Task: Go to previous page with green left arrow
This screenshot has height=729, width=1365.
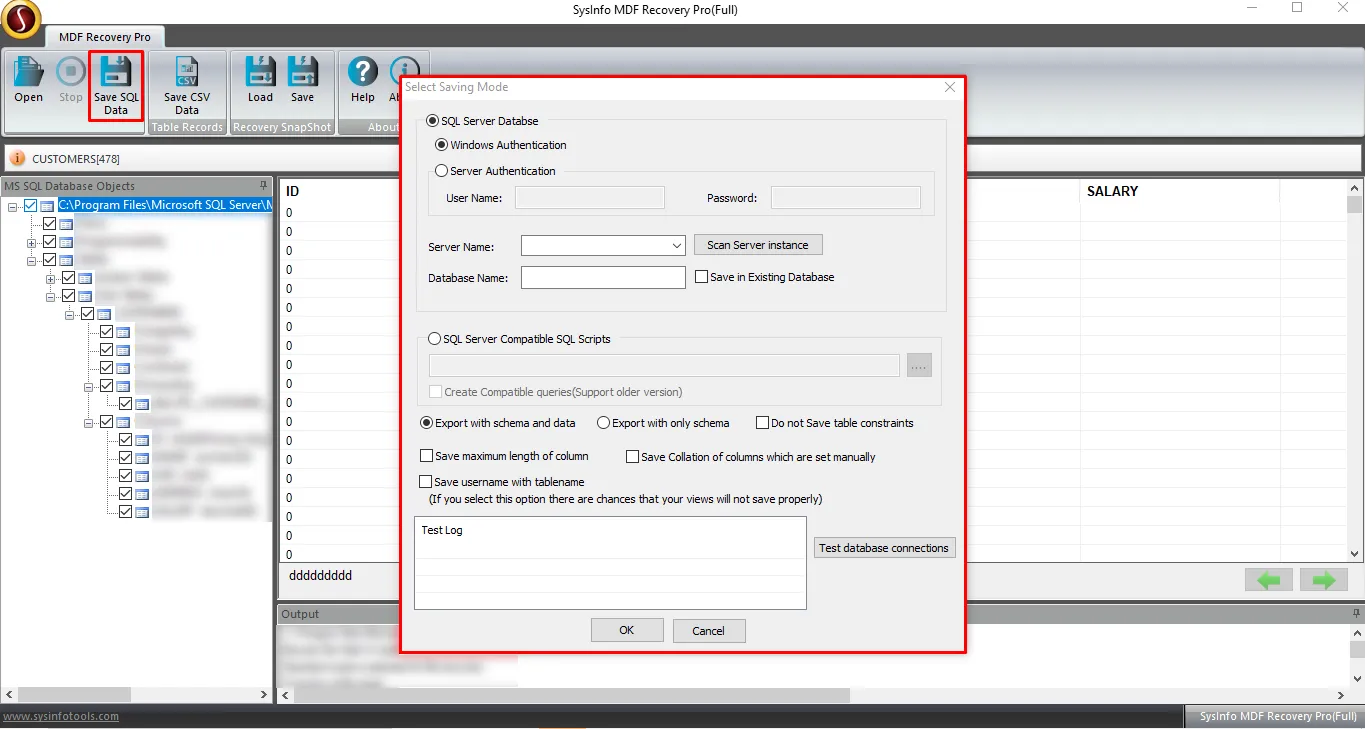Action: coord(1269,579)
